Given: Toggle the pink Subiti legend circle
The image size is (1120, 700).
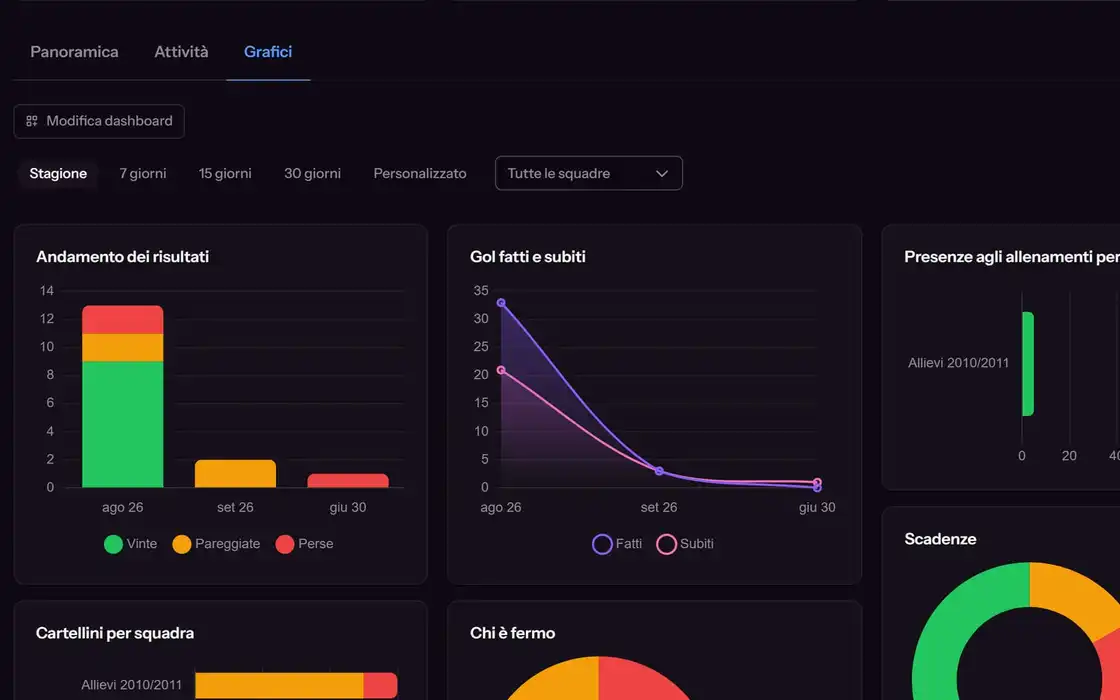Looking at the screenshot, I should pos(666,544).
